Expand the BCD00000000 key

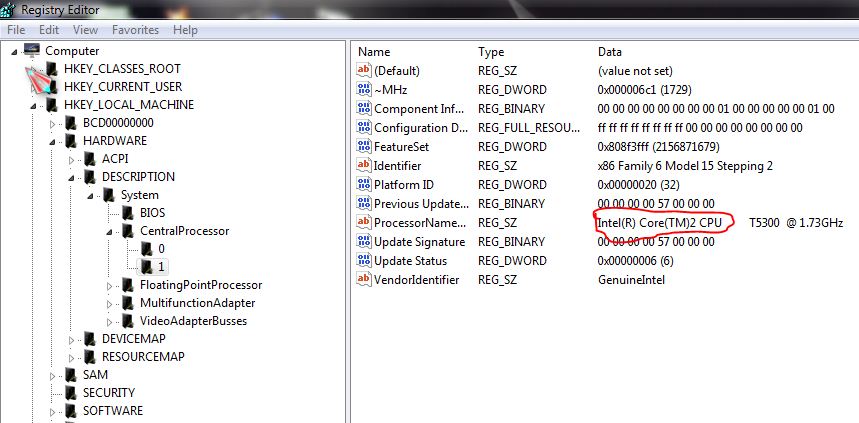(53, 124)
